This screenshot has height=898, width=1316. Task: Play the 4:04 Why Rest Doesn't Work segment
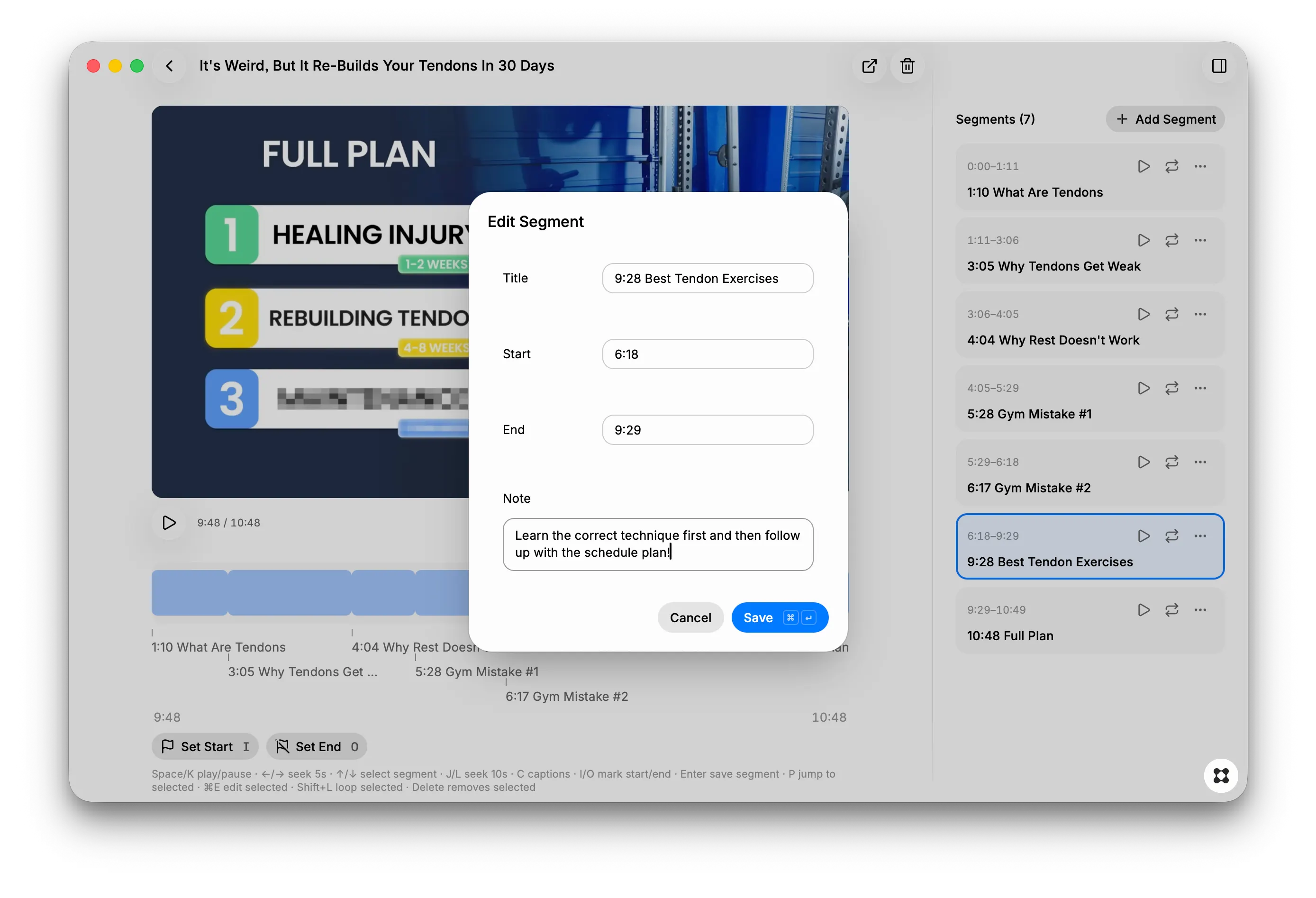click(x=1144, y=314)
